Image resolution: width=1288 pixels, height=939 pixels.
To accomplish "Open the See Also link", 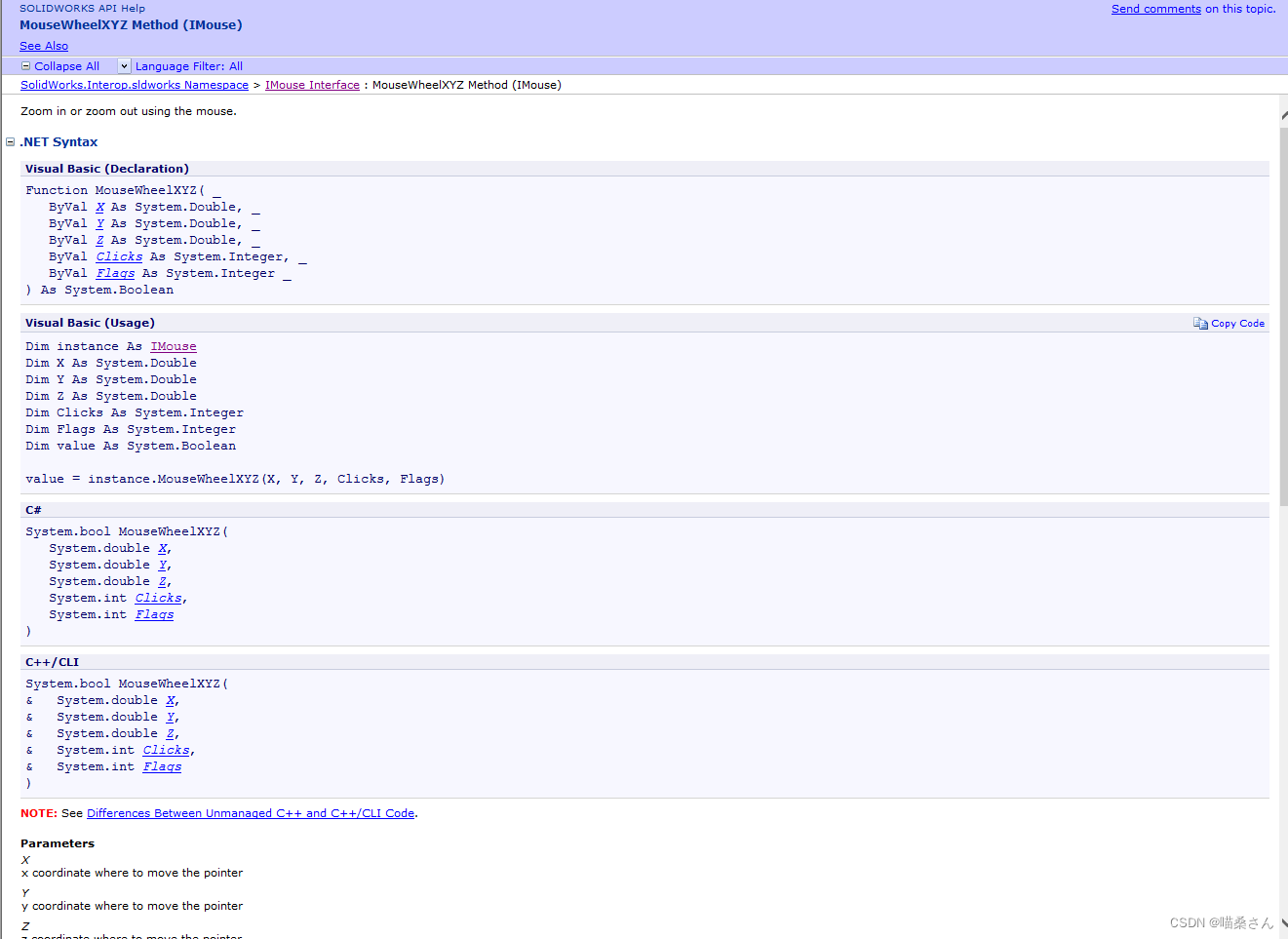I will tap(44, 46).
